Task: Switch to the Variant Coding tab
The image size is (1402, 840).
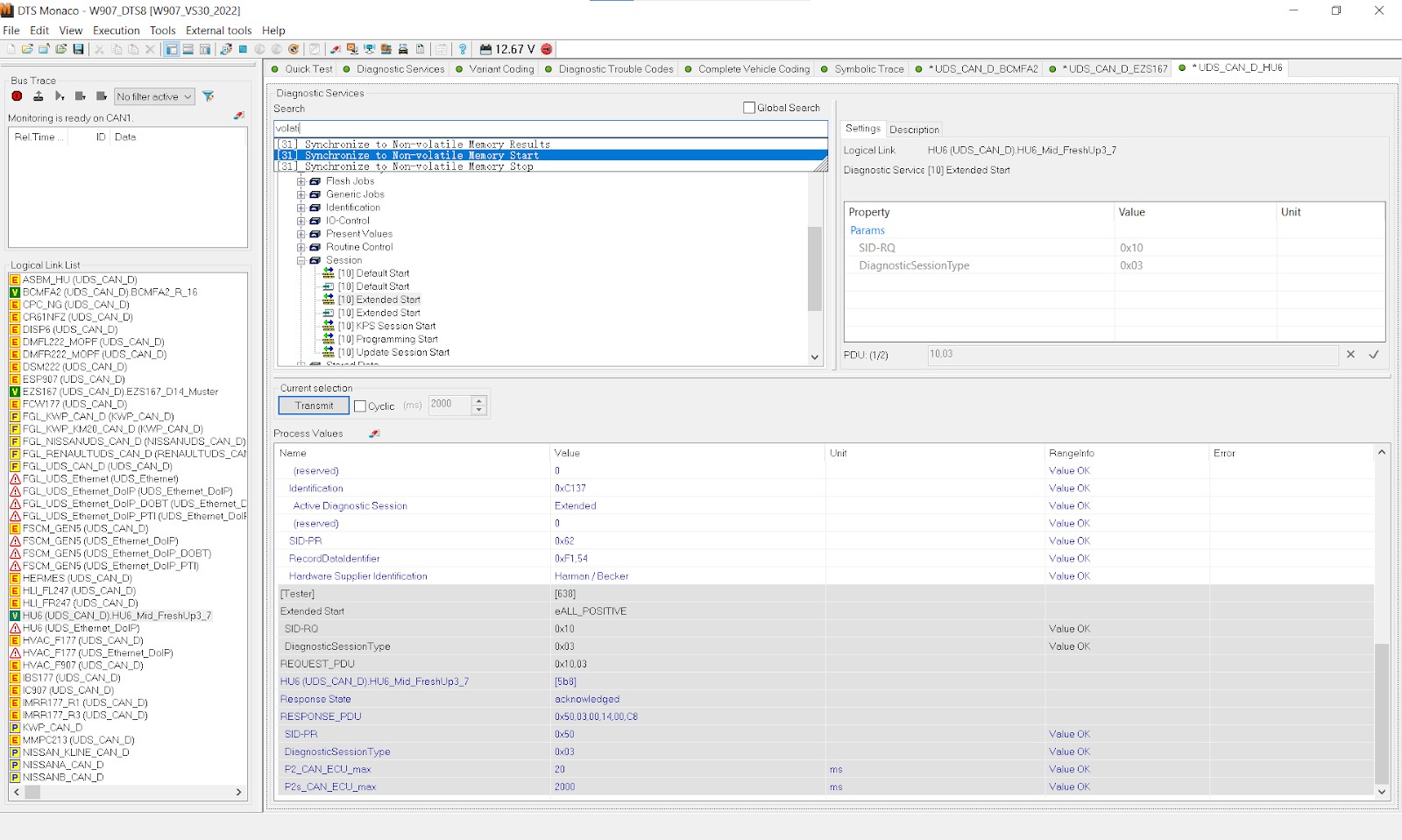Action: 495,68
